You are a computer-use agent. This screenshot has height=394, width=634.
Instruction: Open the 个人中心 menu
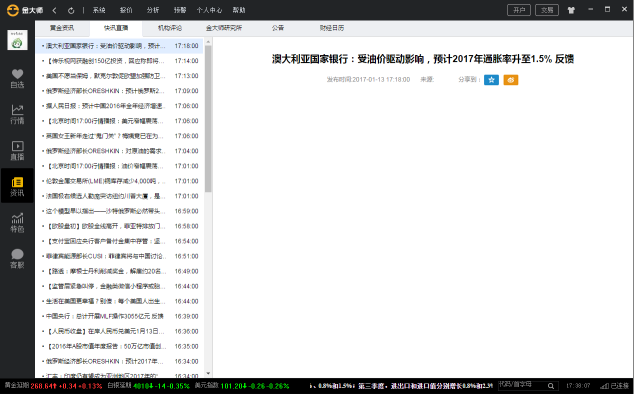click(209, 10)
